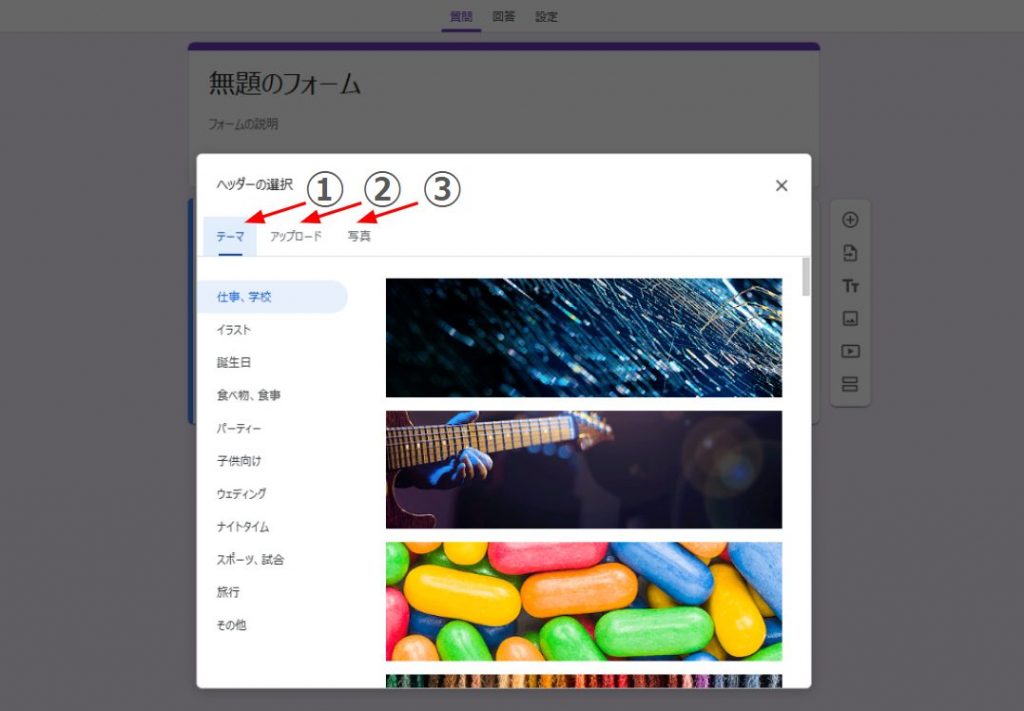The height and width of the screenshot is (711, 1024).
Task: Choose the 旅行 category
Action: (x=228, y=592)
